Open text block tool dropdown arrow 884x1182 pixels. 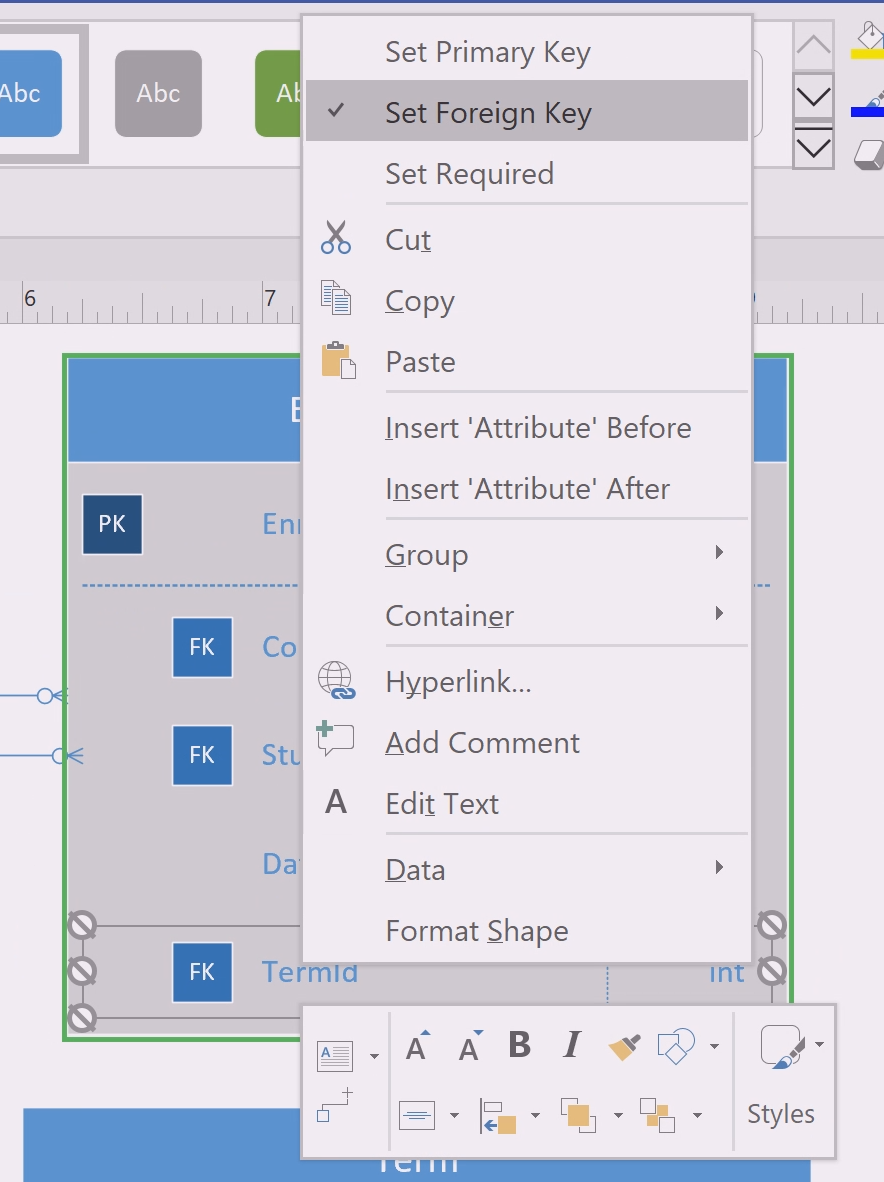click(375, 1056)
